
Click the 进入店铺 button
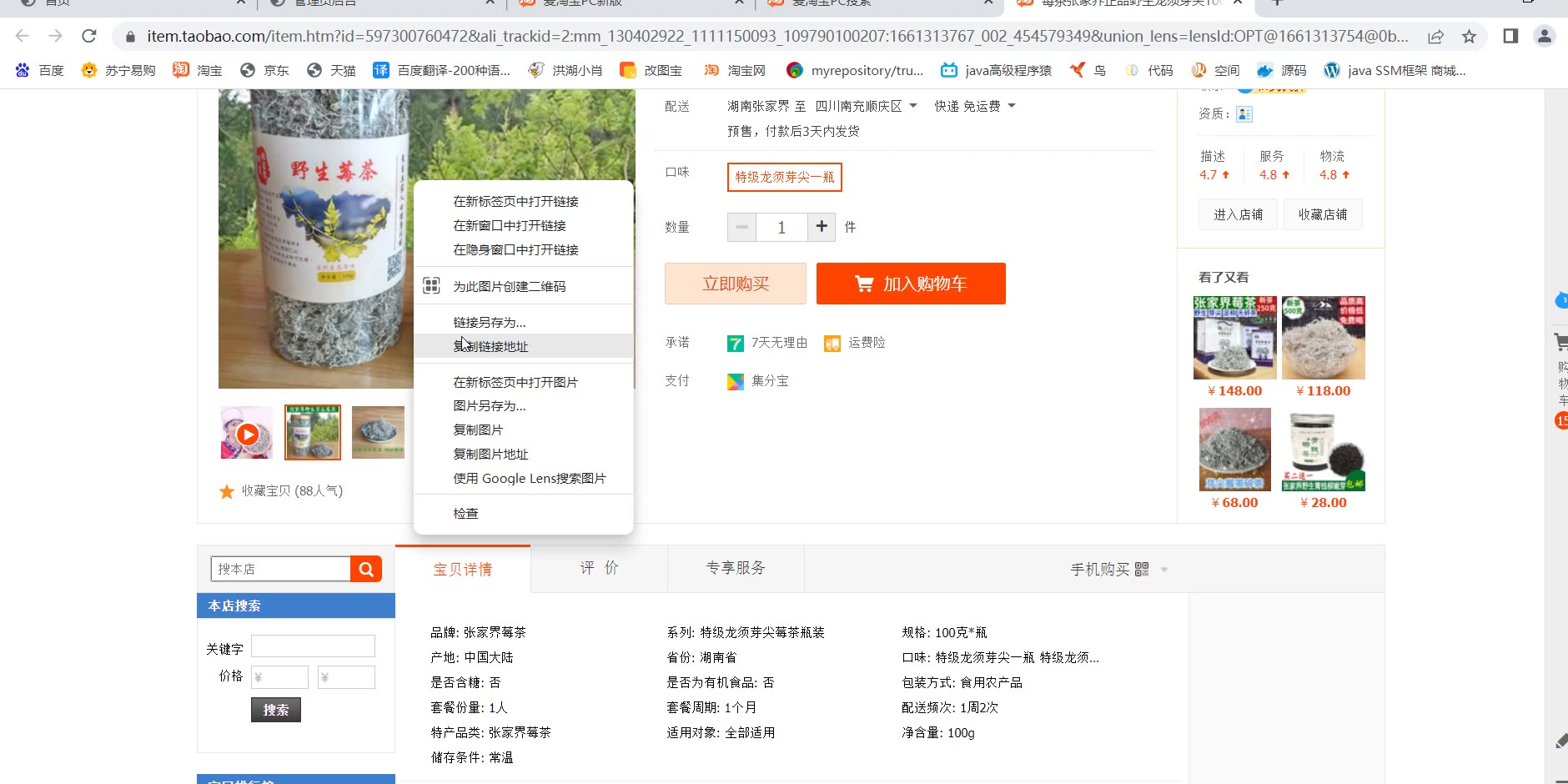tap(1238, 214)
